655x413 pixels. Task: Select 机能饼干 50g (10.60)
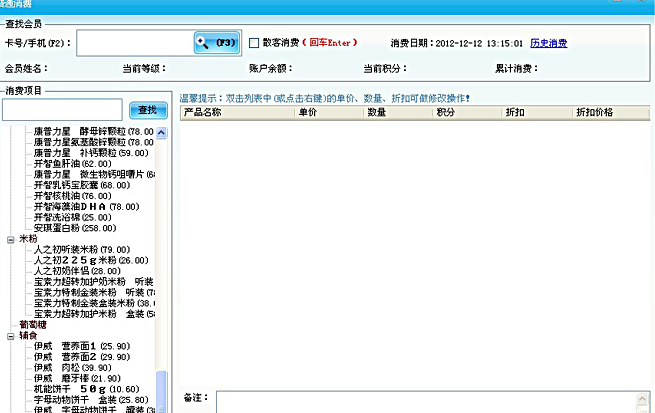click(86, 389)
